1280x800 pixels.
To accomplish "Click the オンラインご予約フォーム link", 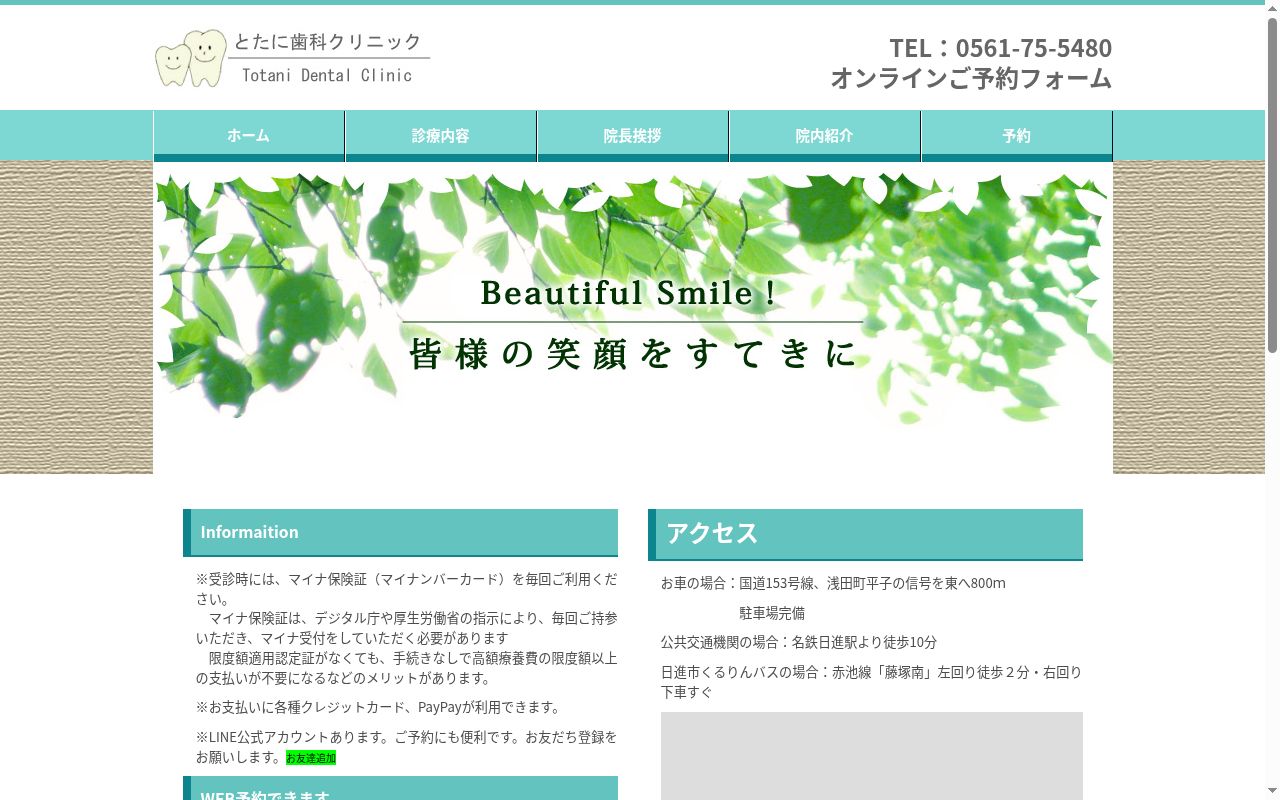I will point(971,78).
